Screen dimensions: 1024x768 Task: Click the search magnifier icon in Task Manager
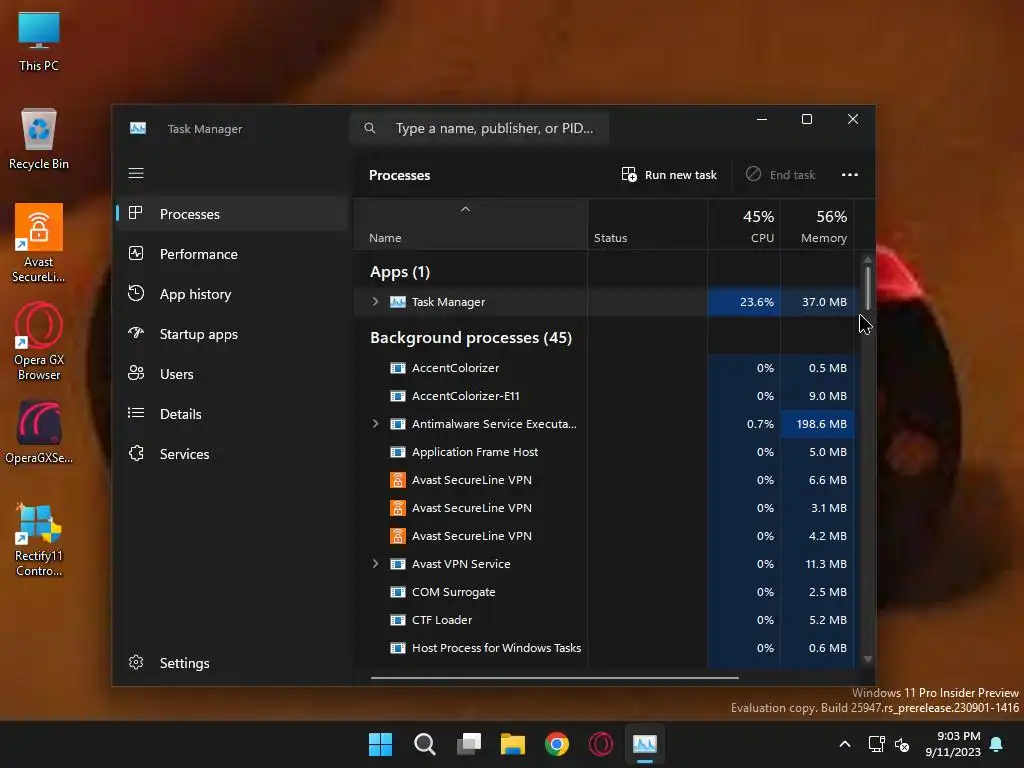(370, 128)
